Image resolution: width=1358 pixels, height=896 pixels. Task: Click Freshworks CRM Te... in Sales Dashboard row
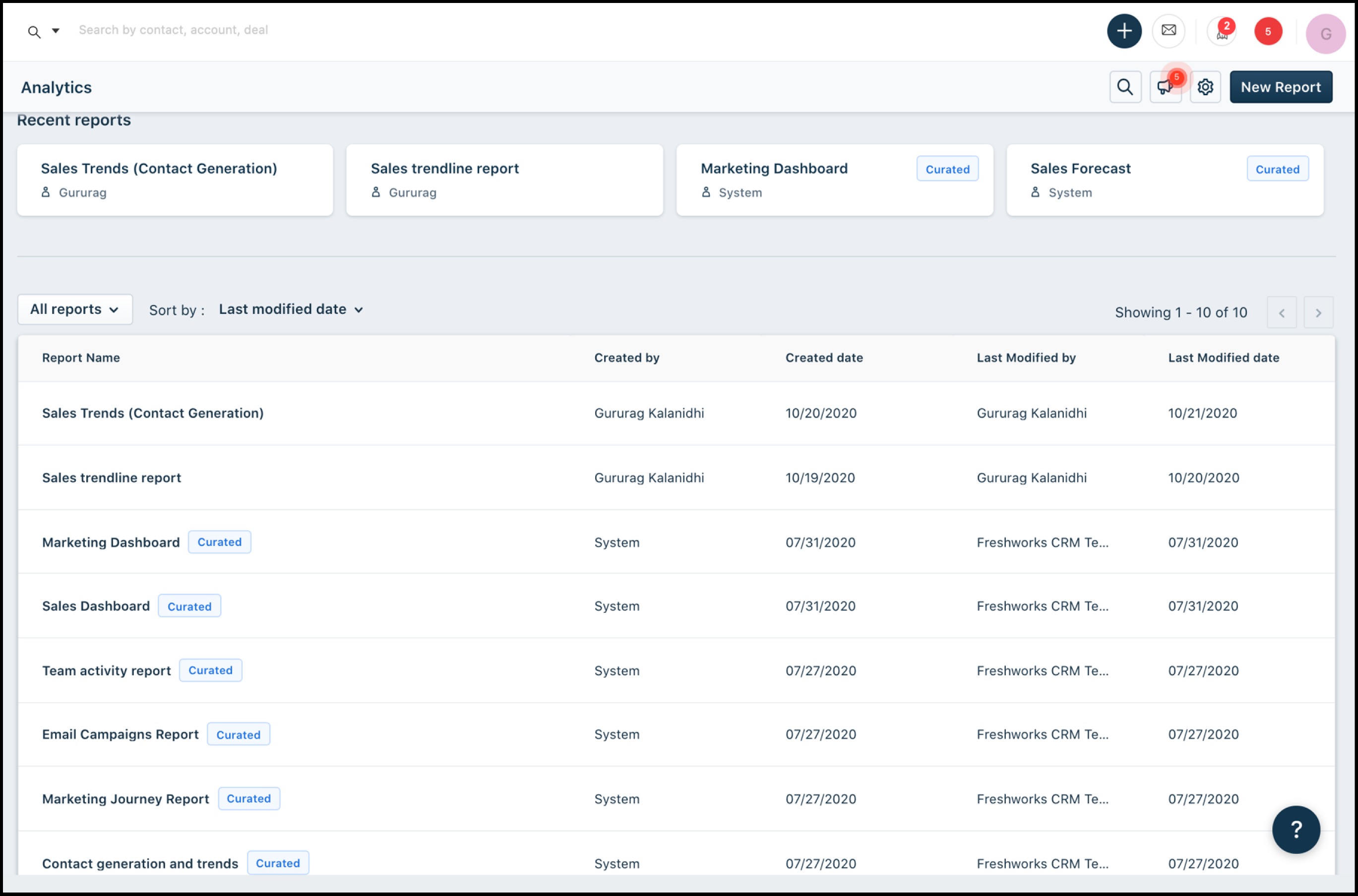pos(1043,606)
